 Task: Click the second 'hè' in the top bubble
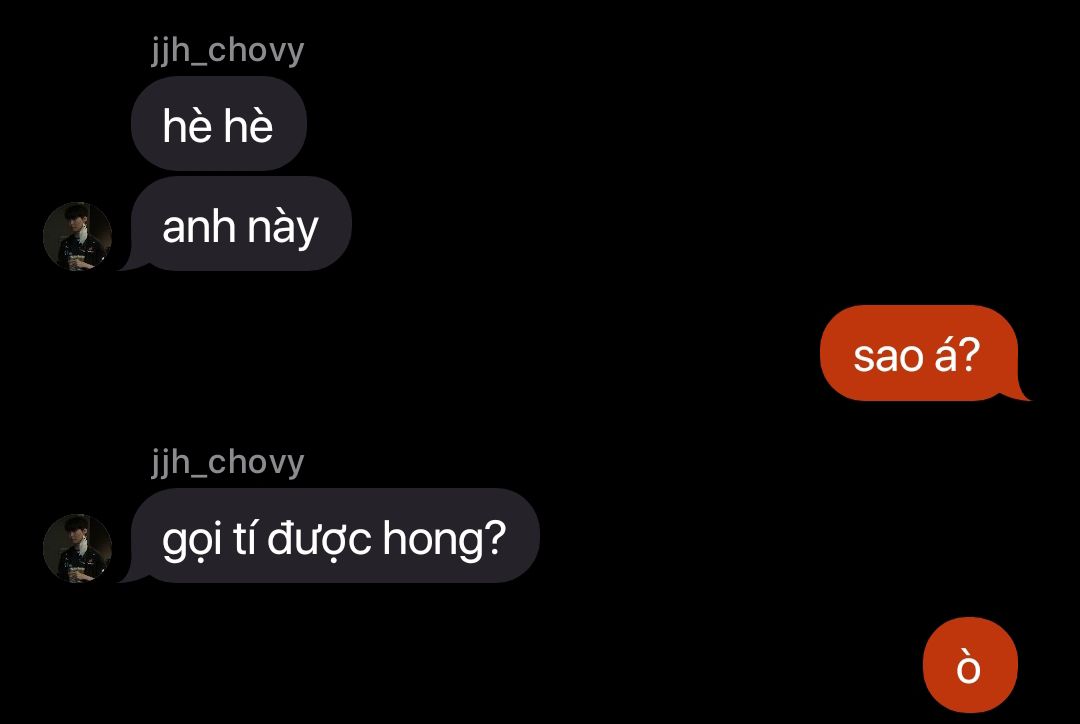(x=248, y=125)
